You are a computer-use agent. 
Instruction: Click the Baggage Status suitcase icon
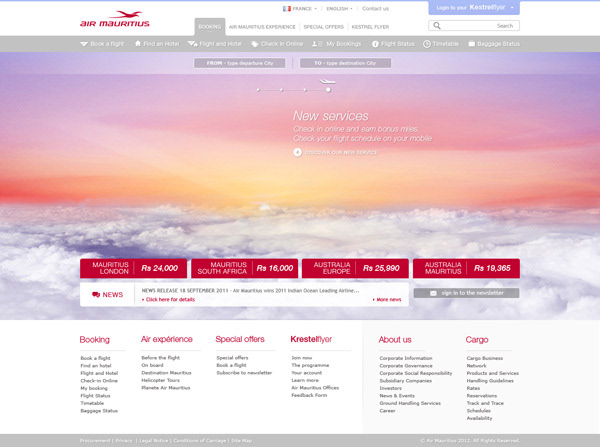471,44
